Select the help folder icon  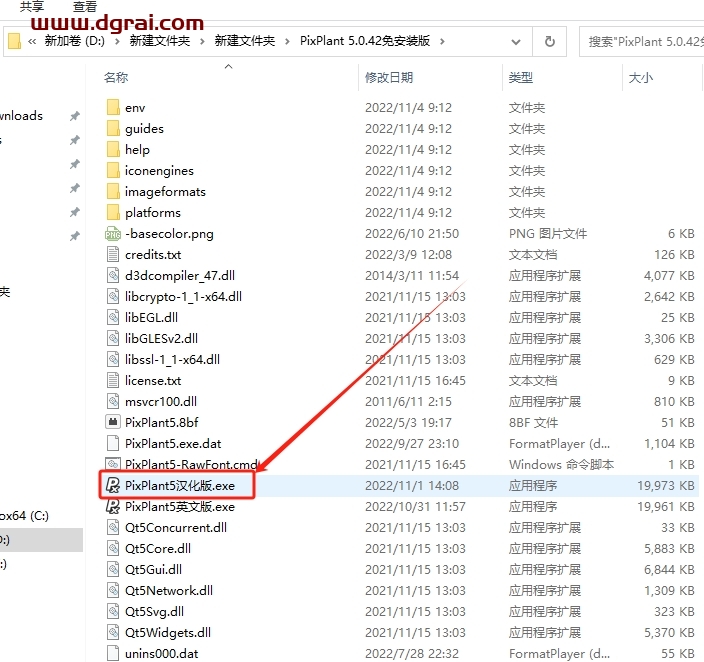click(x=113, y=150)
